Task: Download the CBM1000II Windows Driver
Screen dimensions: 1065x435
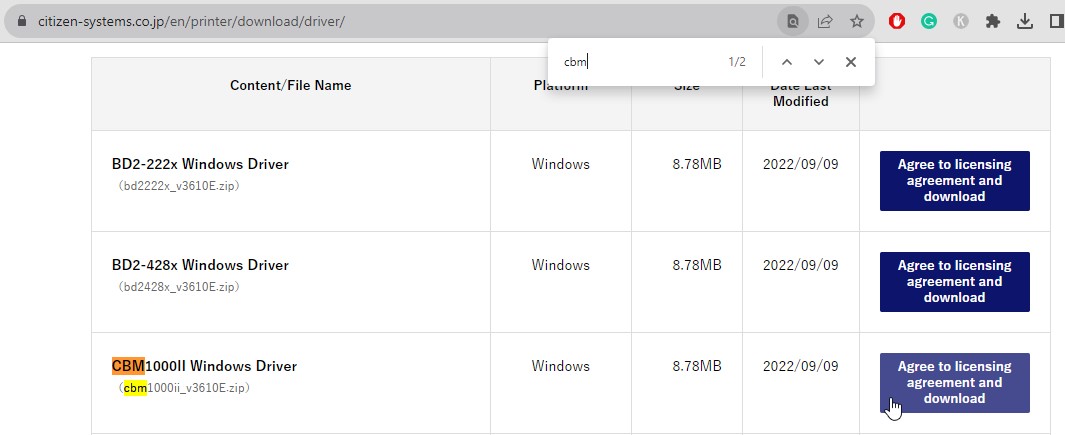Action: (954, 383)
